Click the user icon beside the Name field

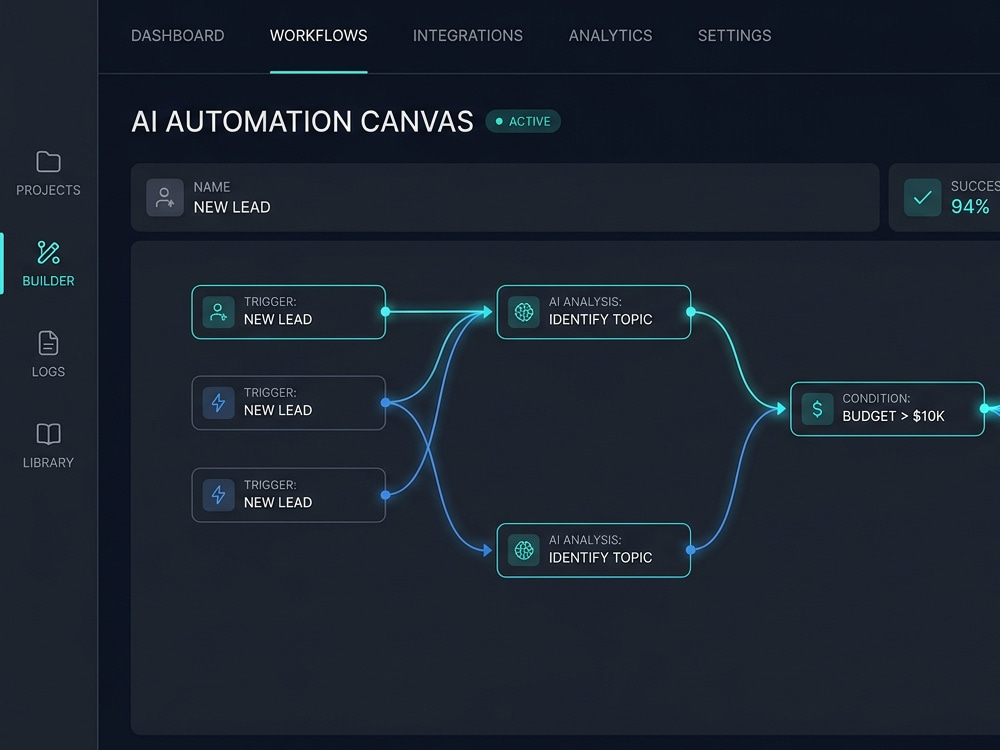[x=165, y=197]
